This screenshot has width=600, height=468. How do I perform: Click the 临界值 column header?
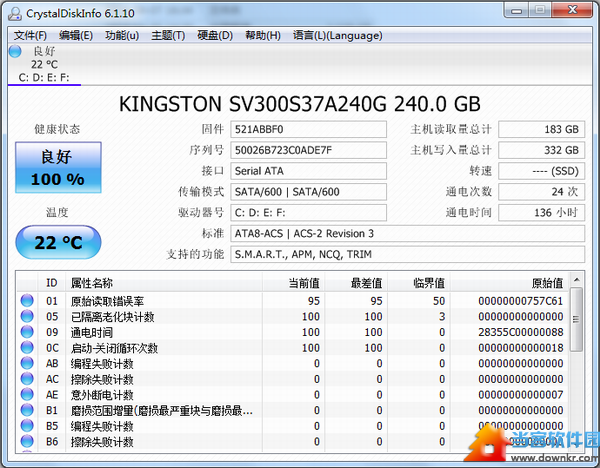pos(419,283)
